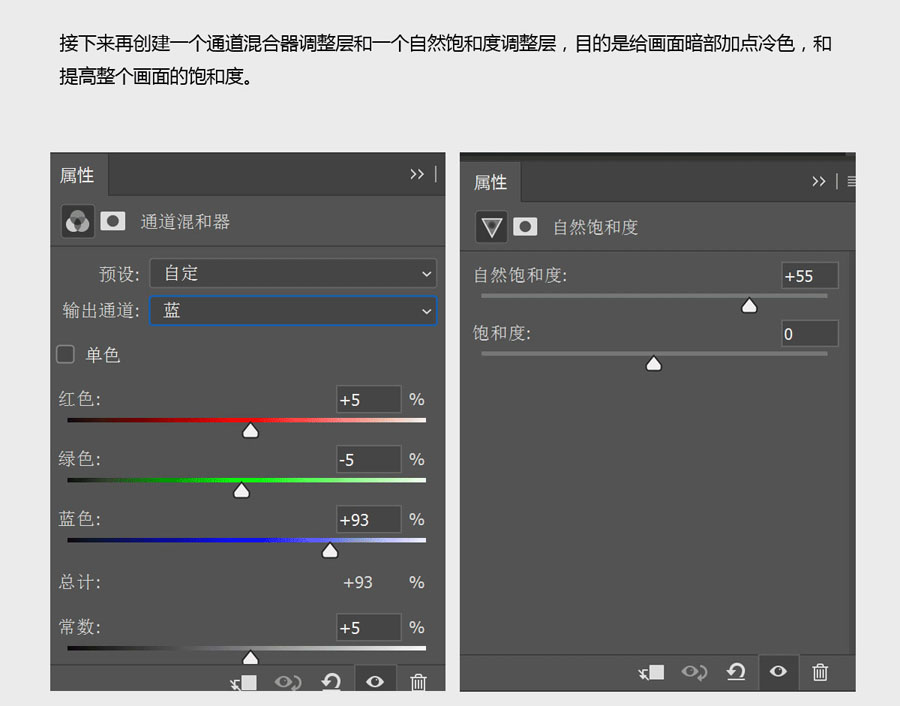This screenshot has height=706, width=900.
Task: Click the layer mask icon in Channel Mixer panel
Action: tap(113, 221)
